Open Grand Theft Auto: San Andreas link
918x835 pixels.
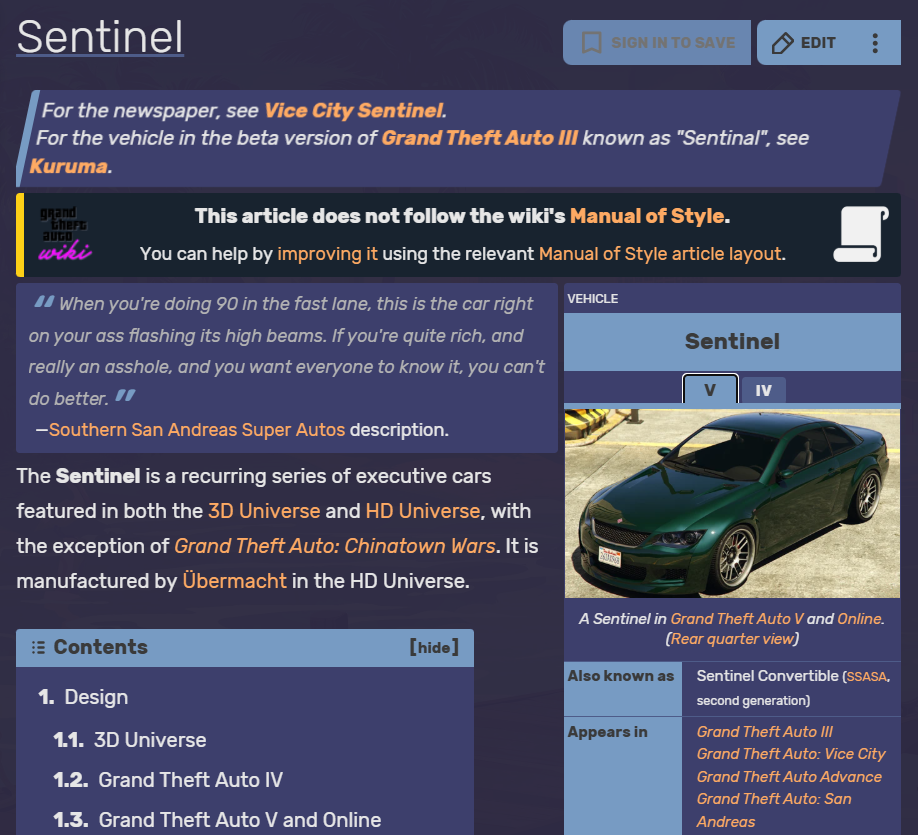pos(774,810)
